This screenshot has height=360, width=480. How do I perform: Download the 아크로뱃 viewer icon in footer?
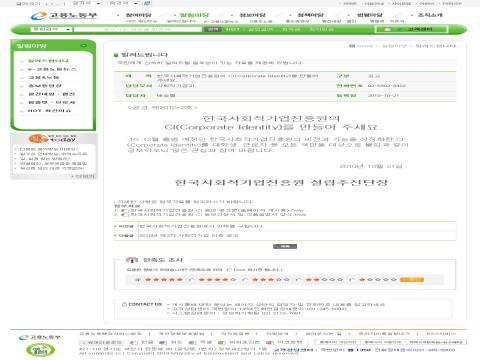tap(270, 342)
